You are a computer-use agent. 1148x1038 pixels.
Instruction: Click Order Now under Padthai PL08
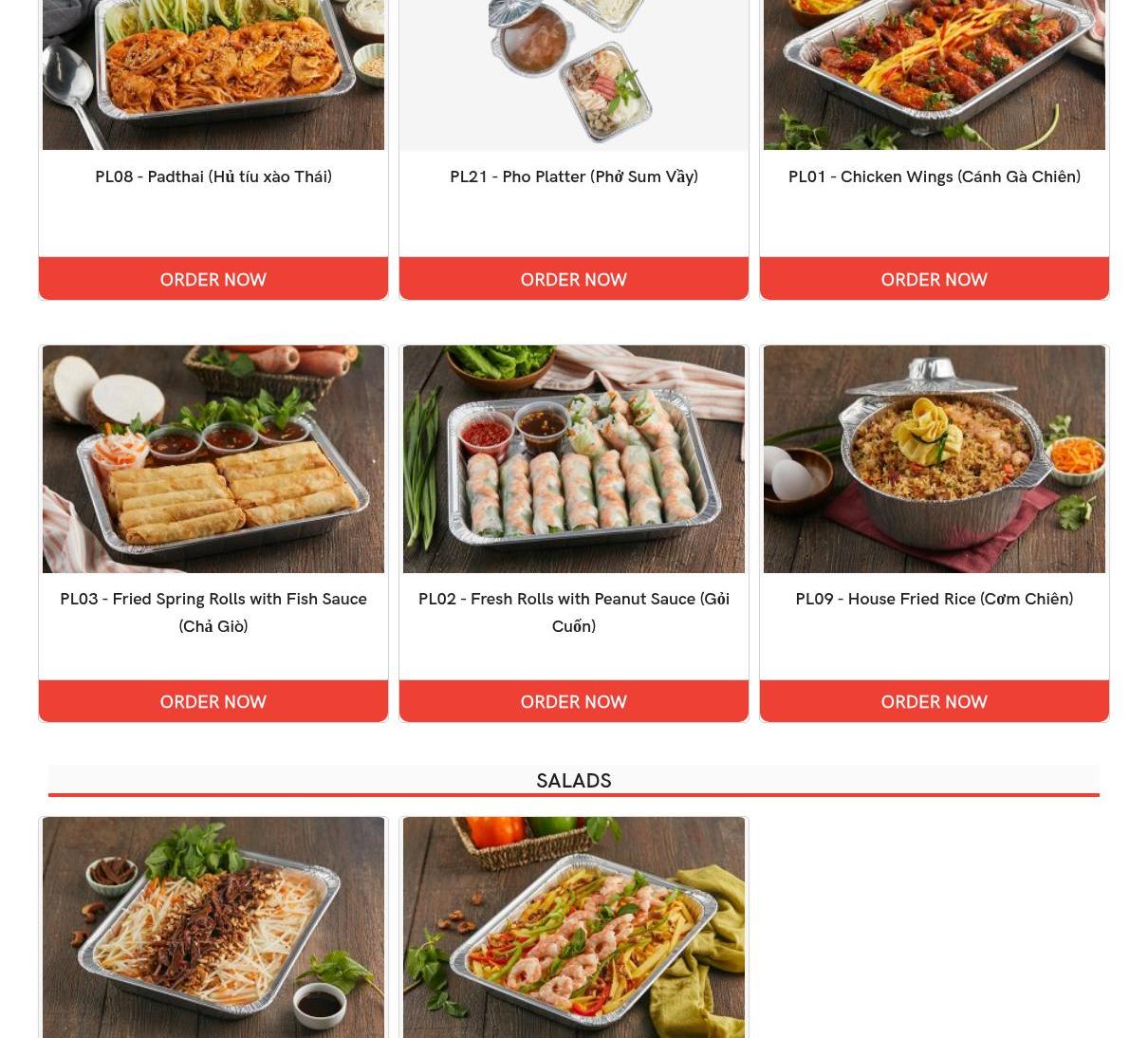coord(213,279)
